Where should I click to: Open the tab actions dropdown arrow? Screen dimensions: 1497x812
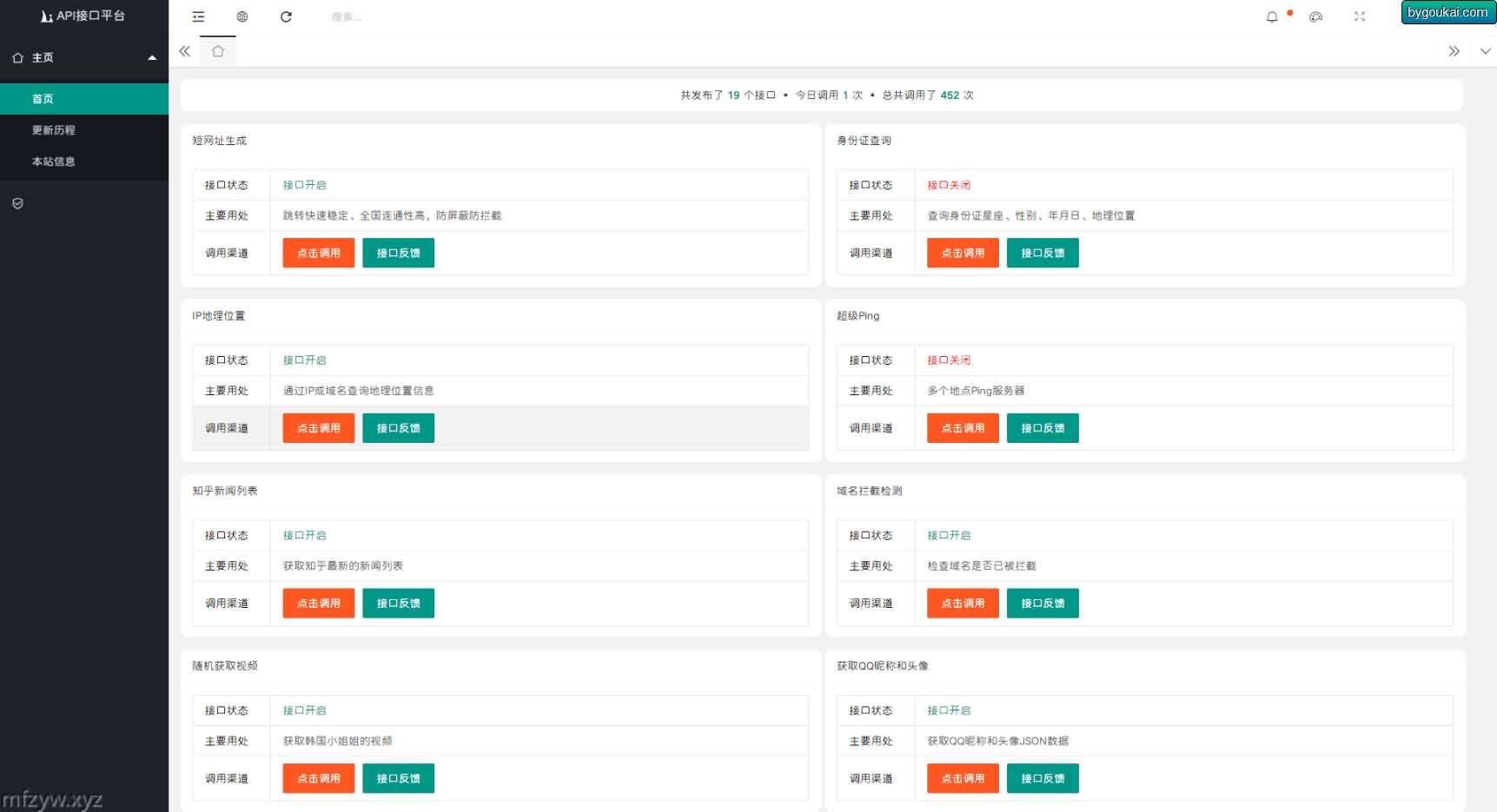[1485, 51]
